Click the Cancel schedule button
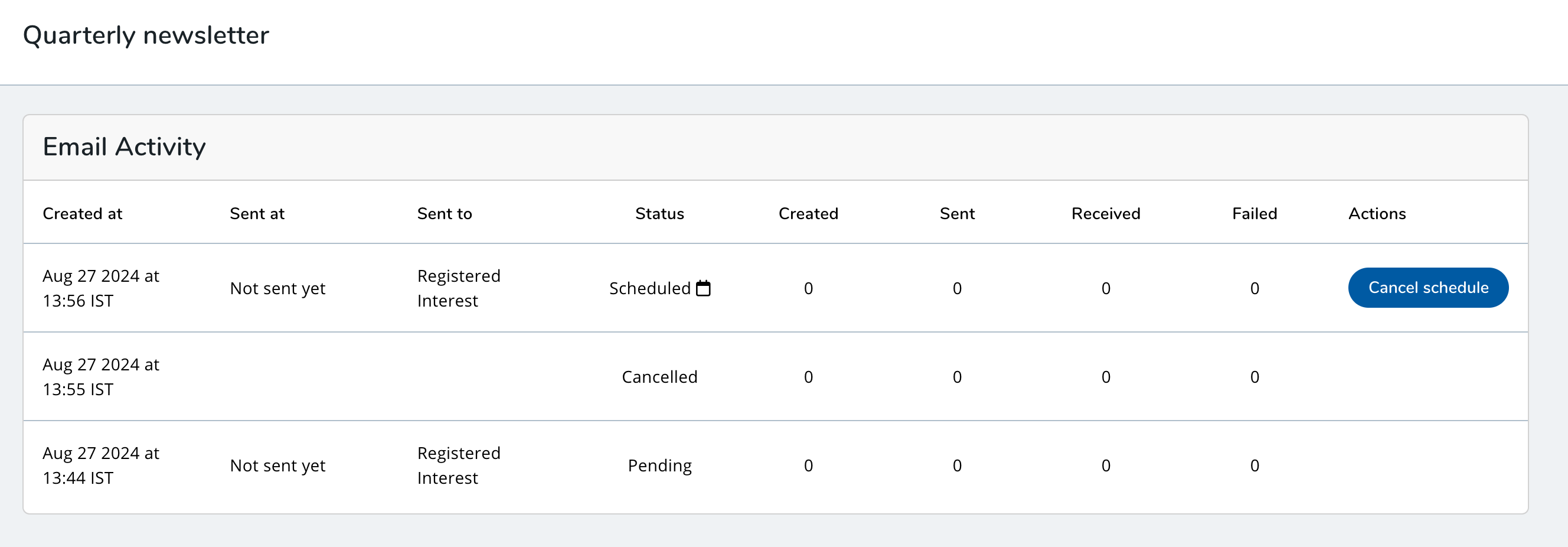The image size is (1568, 547). [1427, 288]
